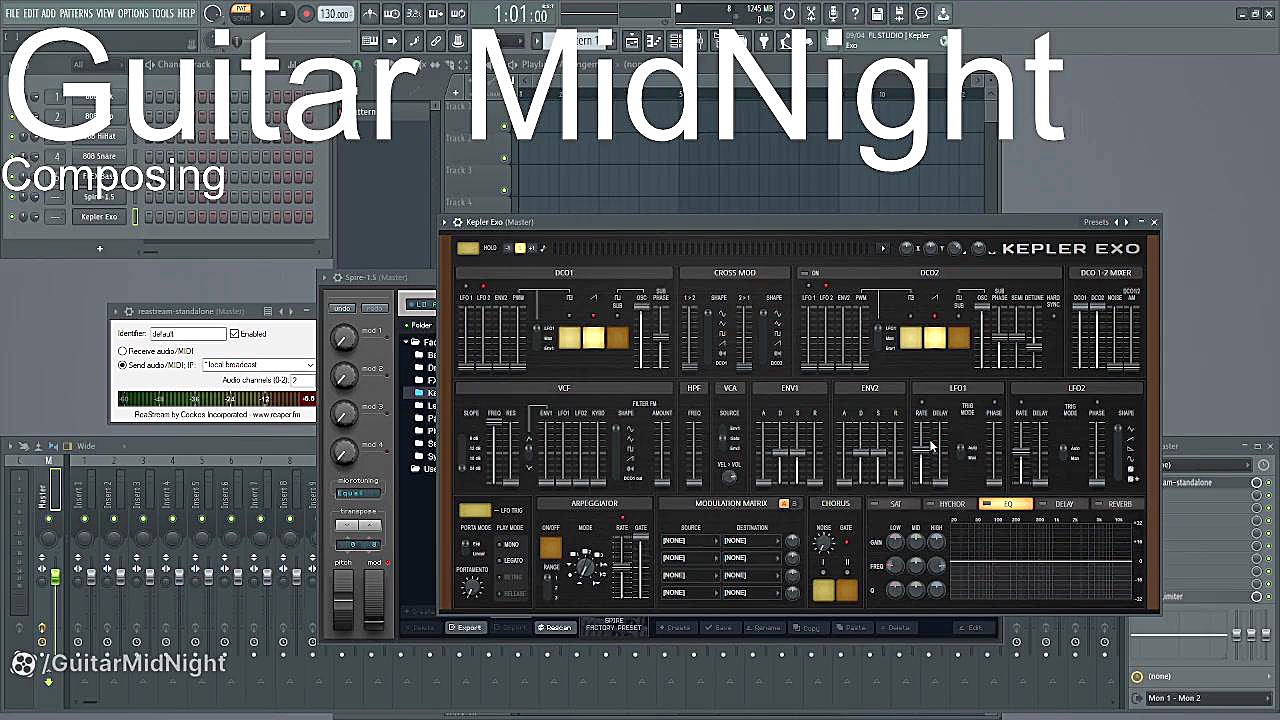Click the Export button in Spire browser
Image resolution: width=1280 pixels, height=720 pixels.
pyautogui.click(x=466, y=628)
